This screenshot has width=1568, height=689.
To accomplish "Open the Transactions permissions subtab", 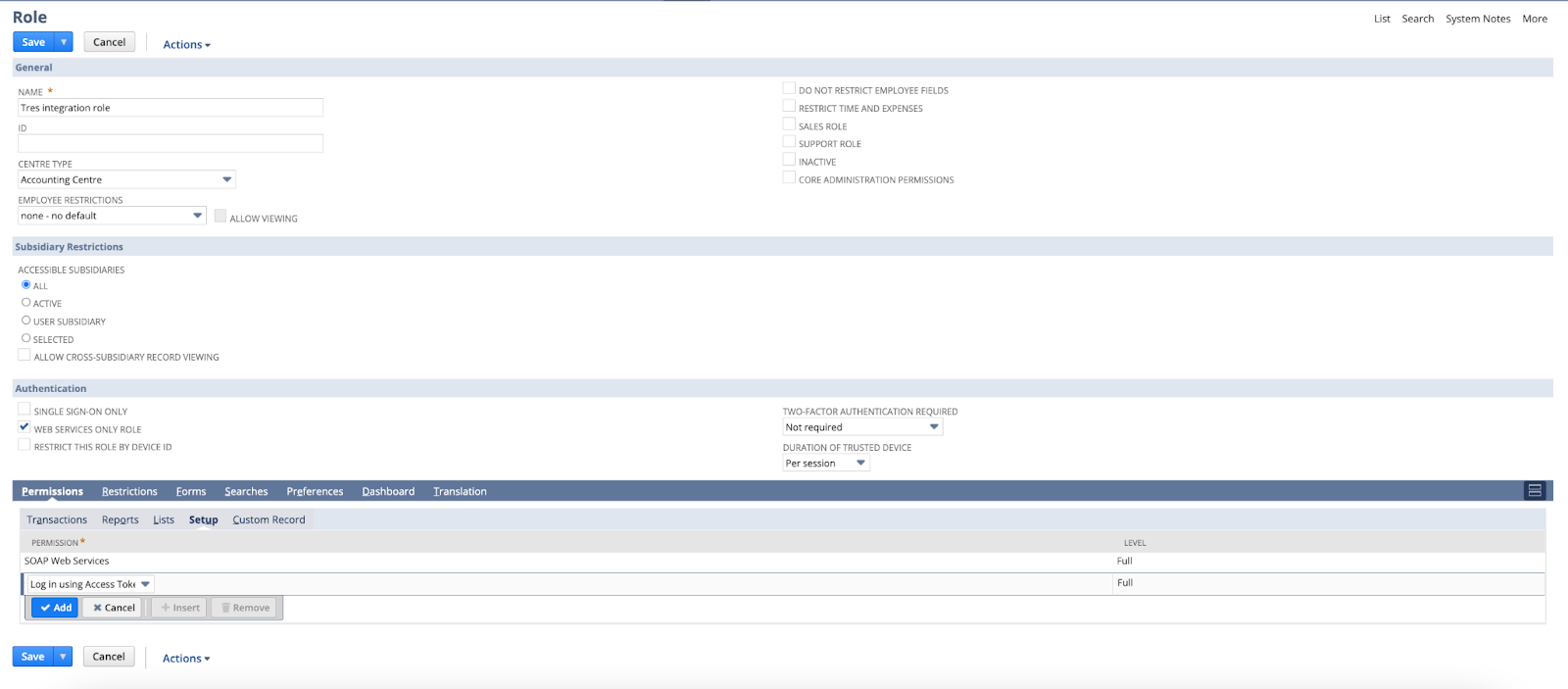I will [57, 519].
